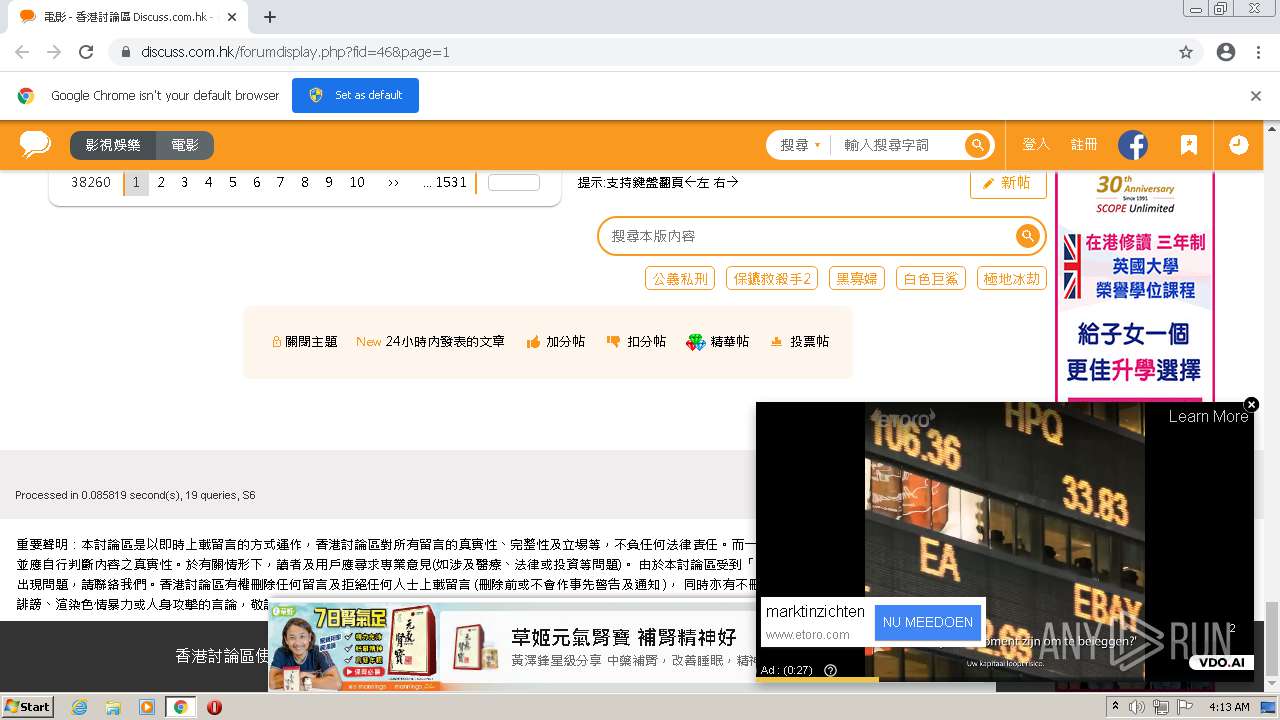
Task: Click the magnifier in forum search box
Action: click(x=1027, y=236)
